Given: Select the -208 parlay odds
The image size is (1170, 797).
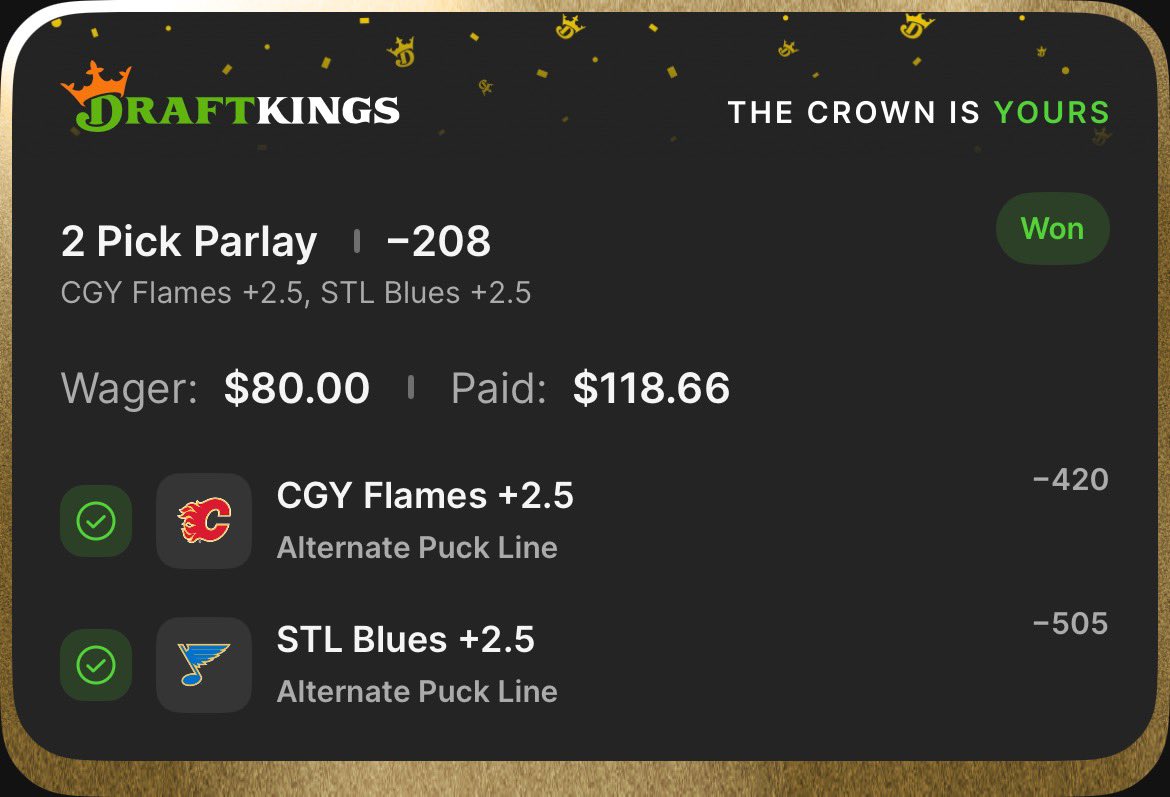Looking at the screenshot, I should tap(438, 242).
